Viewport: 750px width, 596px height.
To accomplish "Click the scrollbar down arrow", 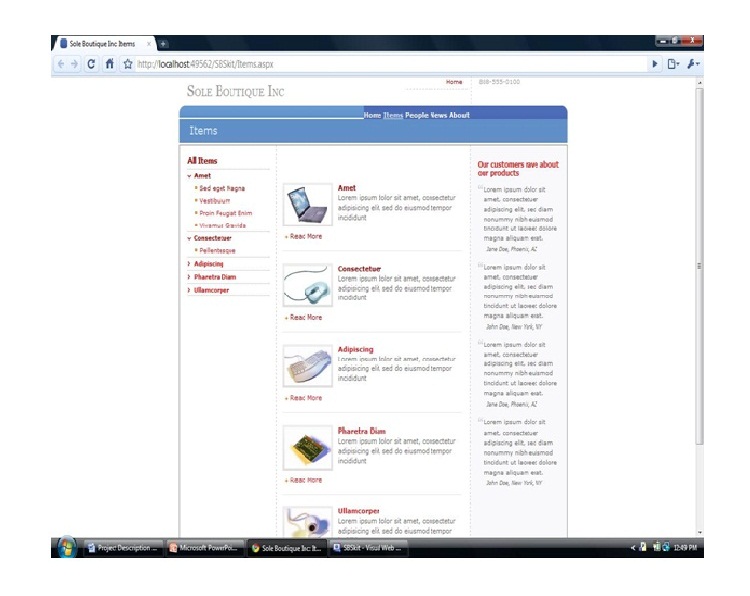I will tap(700, 532).
